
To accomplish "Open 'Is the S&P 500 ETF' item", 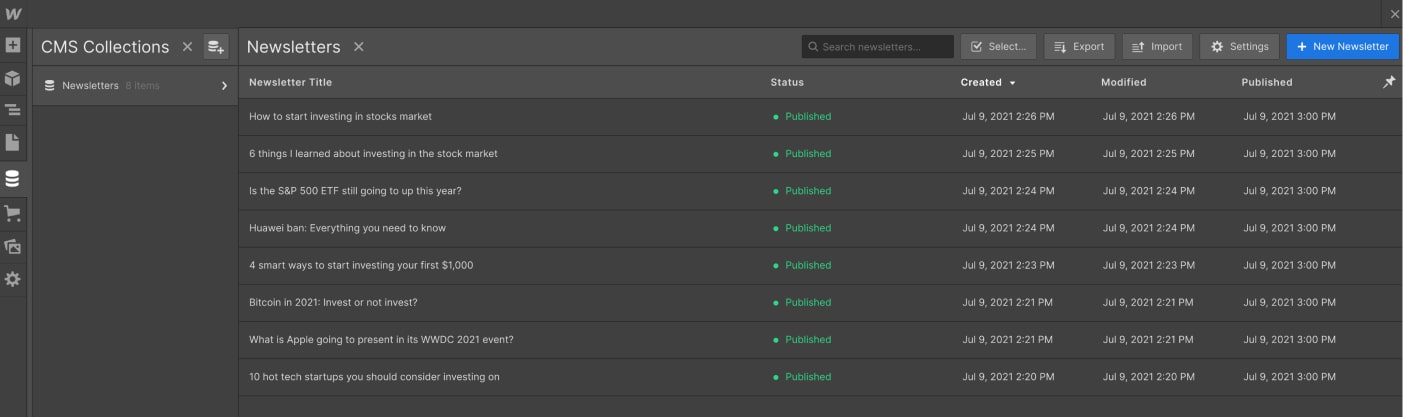I will pos(355,191).
